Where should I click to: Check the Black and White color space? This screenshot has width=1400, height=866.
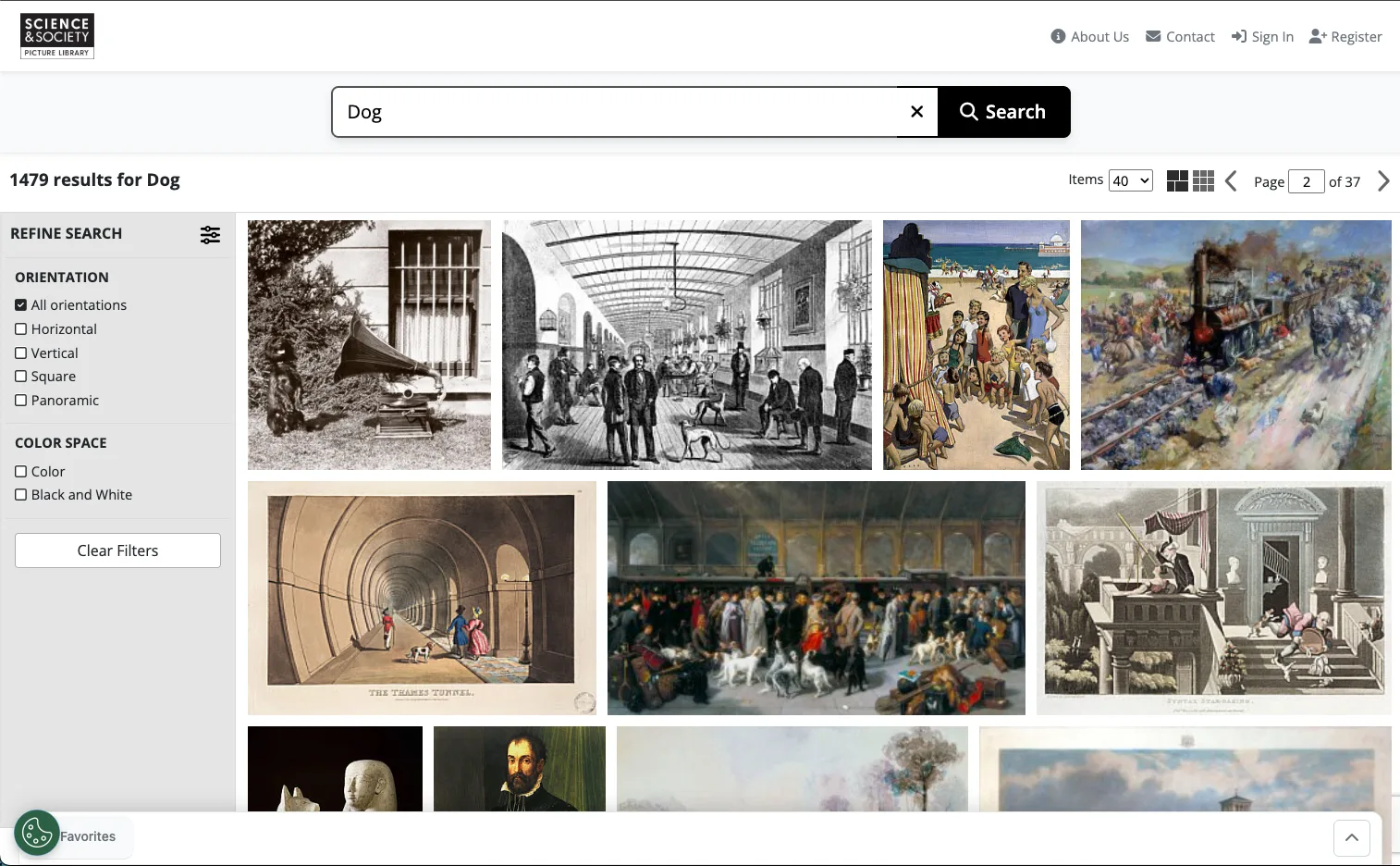[x=20, y=494]
